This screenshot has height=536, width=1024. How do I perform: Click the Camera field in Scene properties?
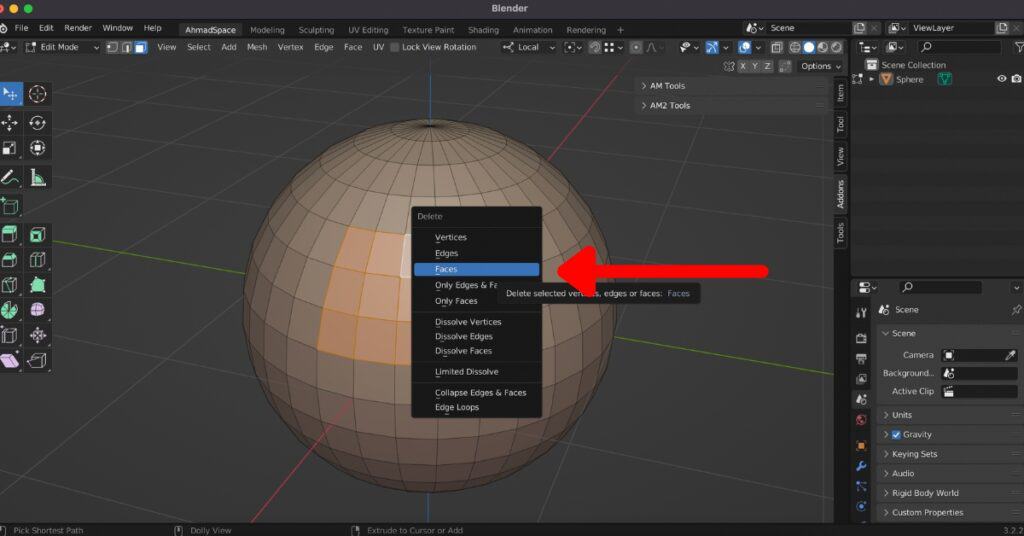[x=979, y=355]
